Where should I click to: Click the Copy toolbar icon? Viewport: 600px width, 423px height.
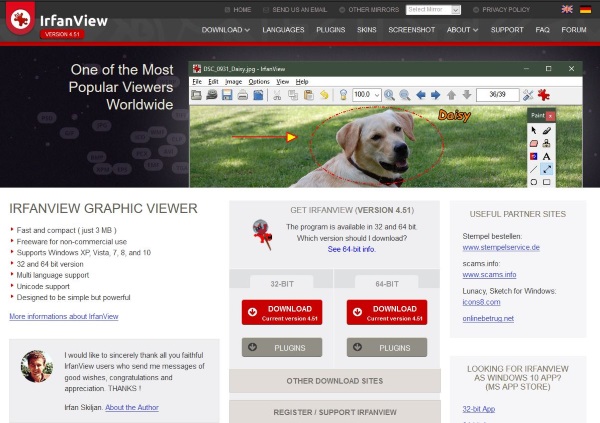click(293, 95)
